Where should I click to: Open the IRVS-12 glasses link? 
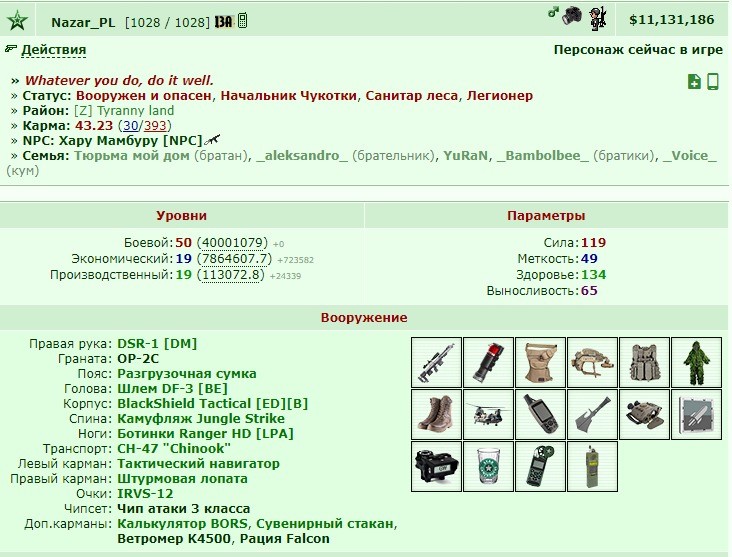145,494
